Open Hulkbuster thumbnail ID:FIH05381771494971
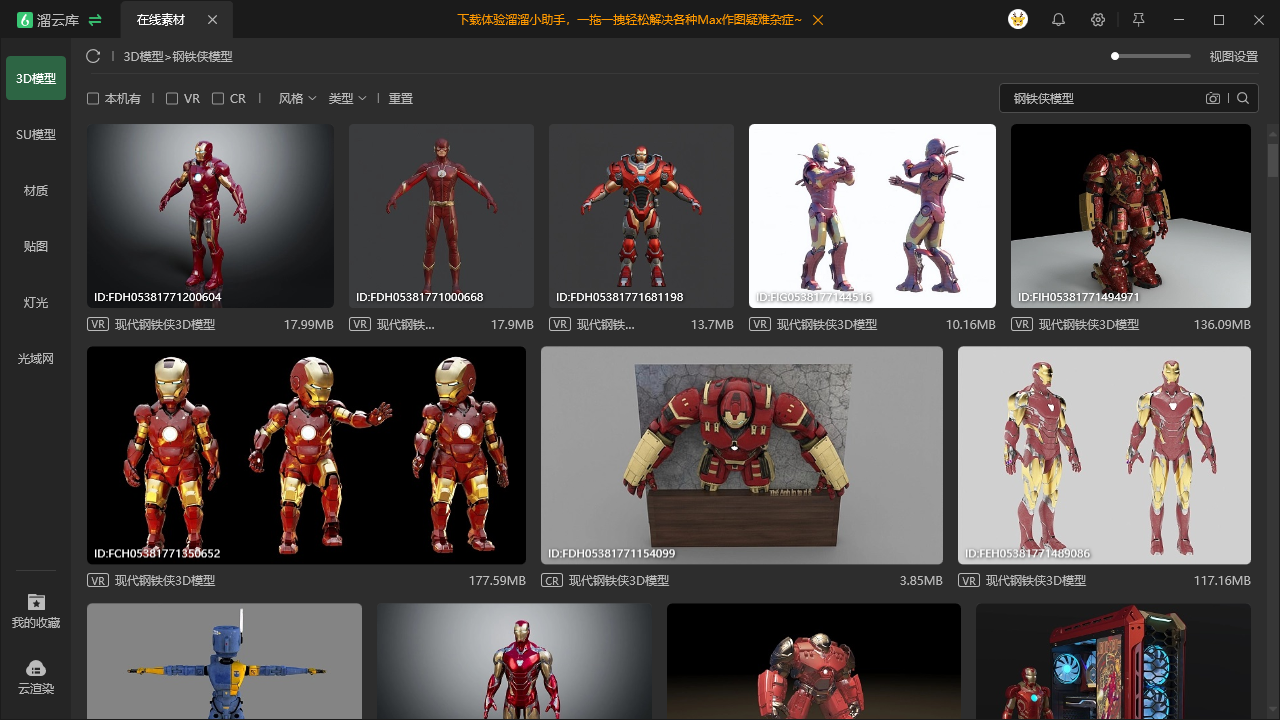The image size is (1280, 720). (x=1131, y=216)
